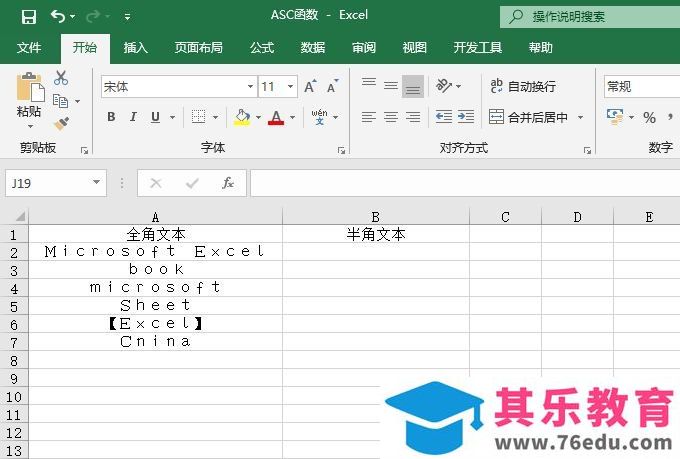Open 合并后居中 dropdown arrow
The height and width of the screenshot is (459, 680).
(x=581, y=117)
